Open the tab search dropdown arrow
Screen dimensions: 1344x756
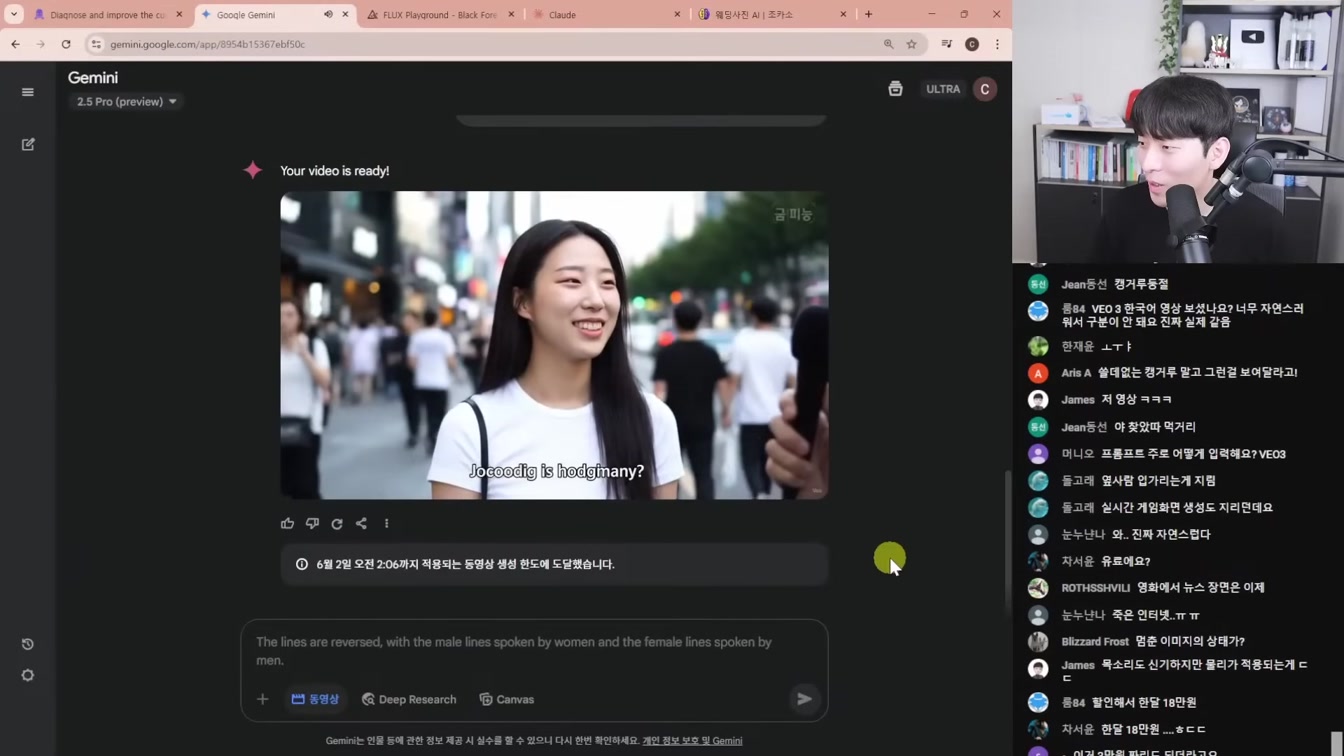pyautogui.click(x=14, y=14)
